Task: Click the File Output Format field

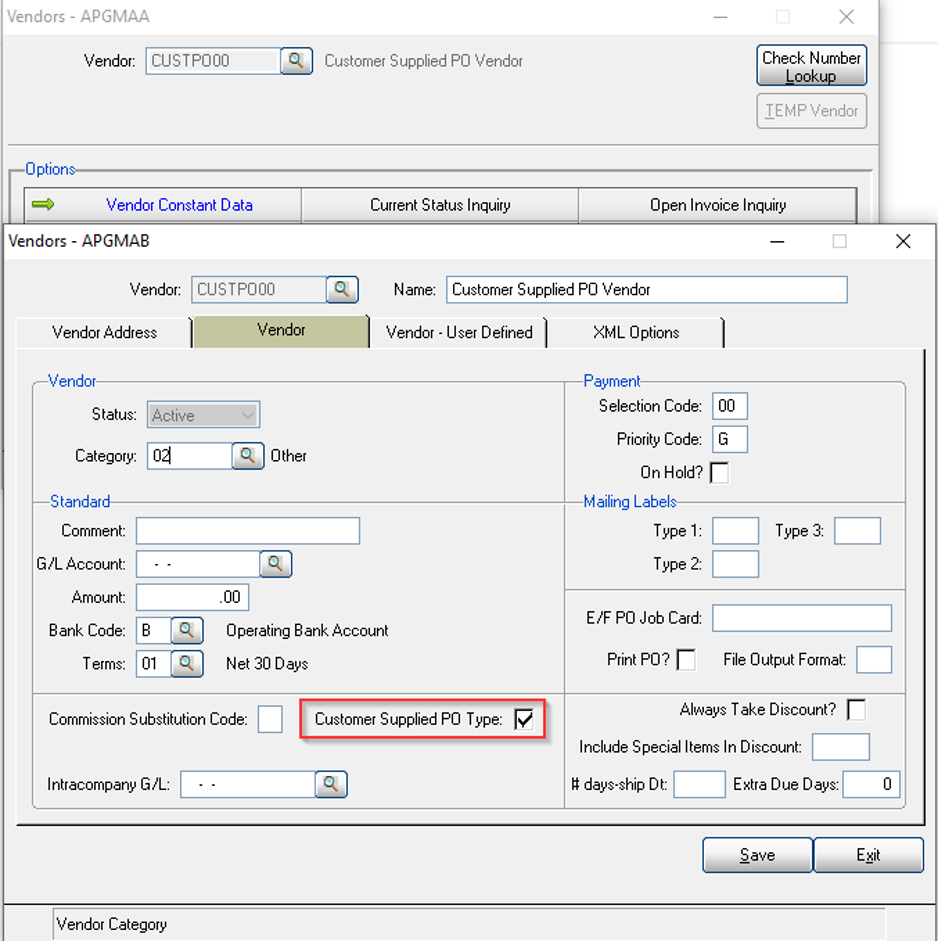Action: tap(874, 660)
